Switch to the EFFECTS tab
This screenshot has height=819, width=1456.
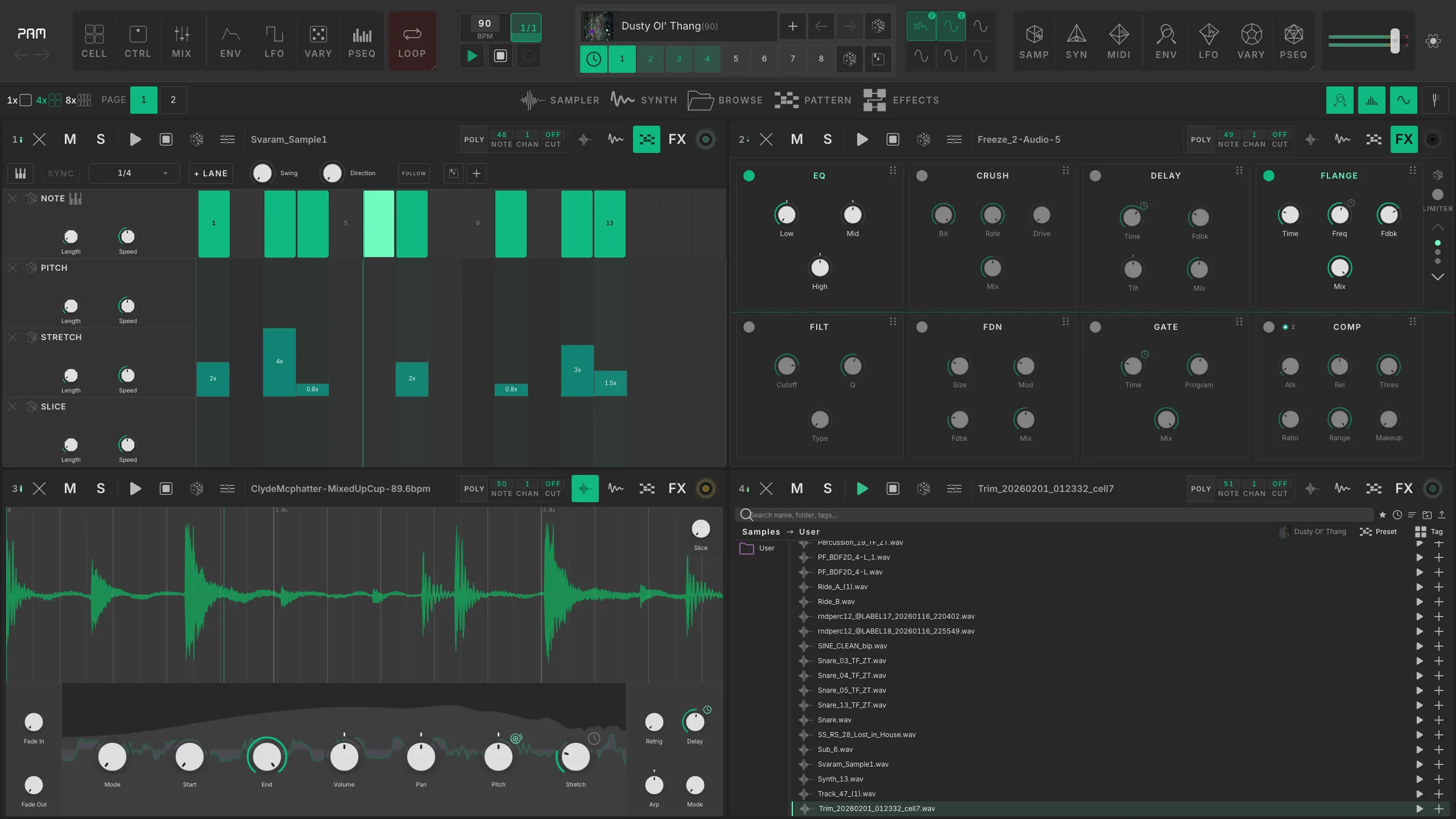[x=901, y=100]
